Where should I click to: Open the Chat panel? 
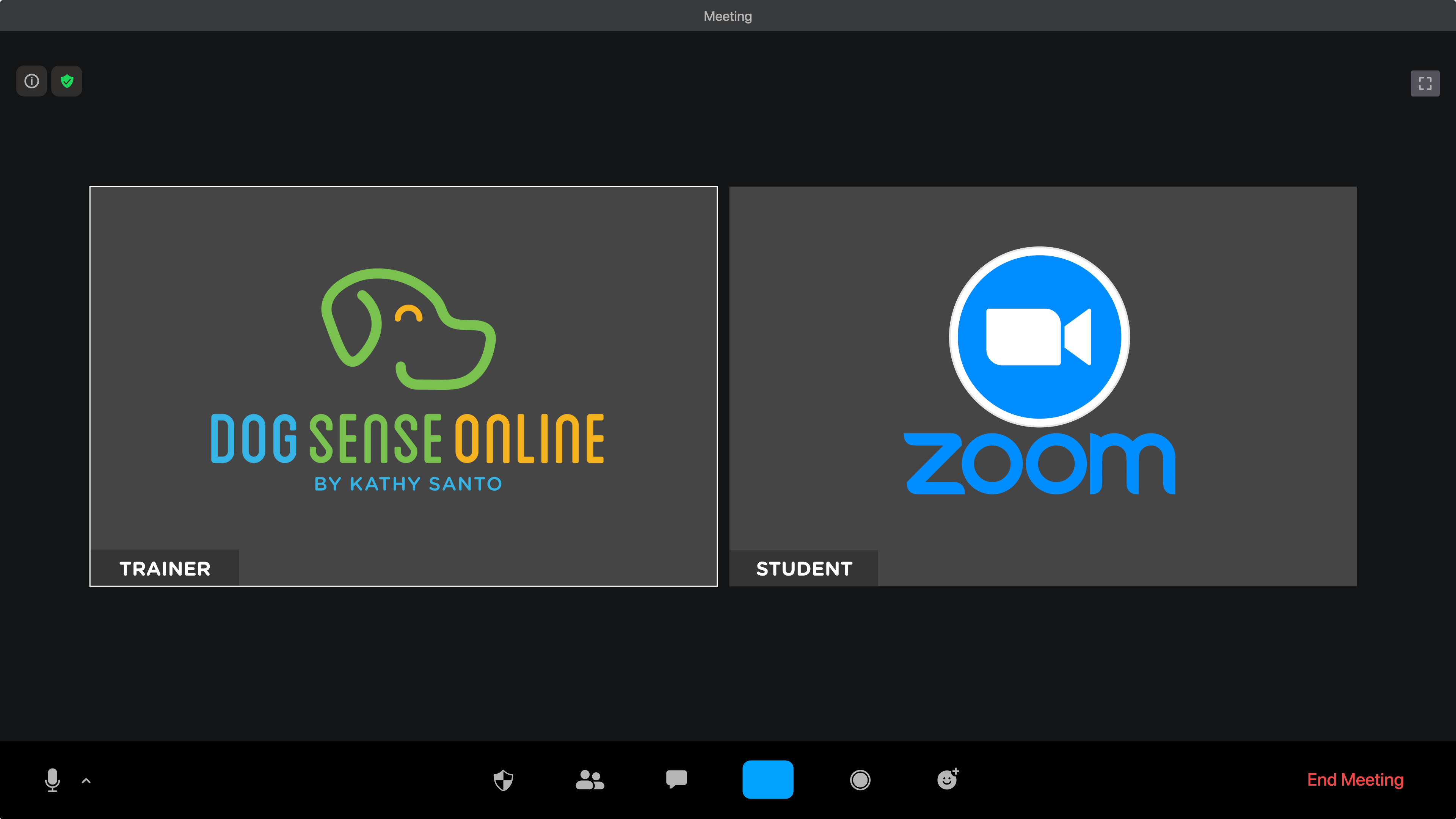click(676, 780)
